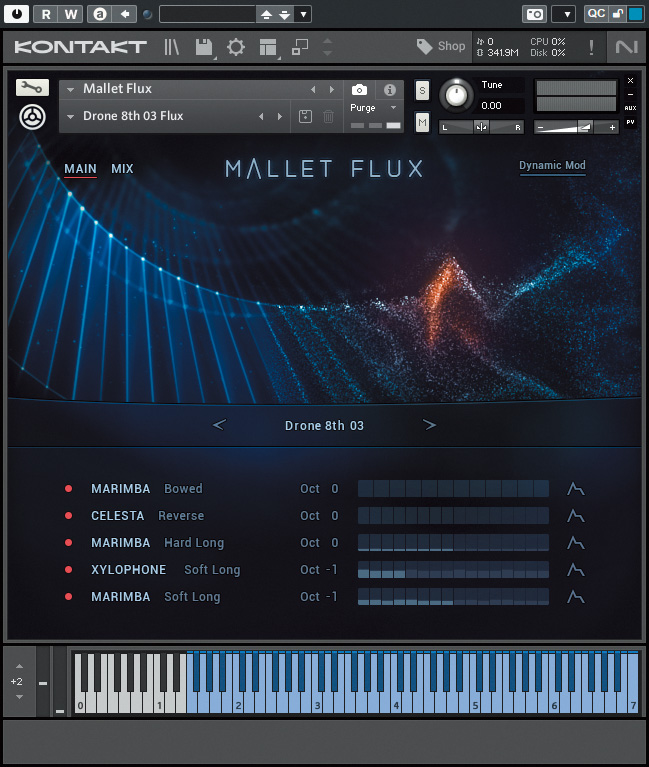Toggle the M mute button

422,122
